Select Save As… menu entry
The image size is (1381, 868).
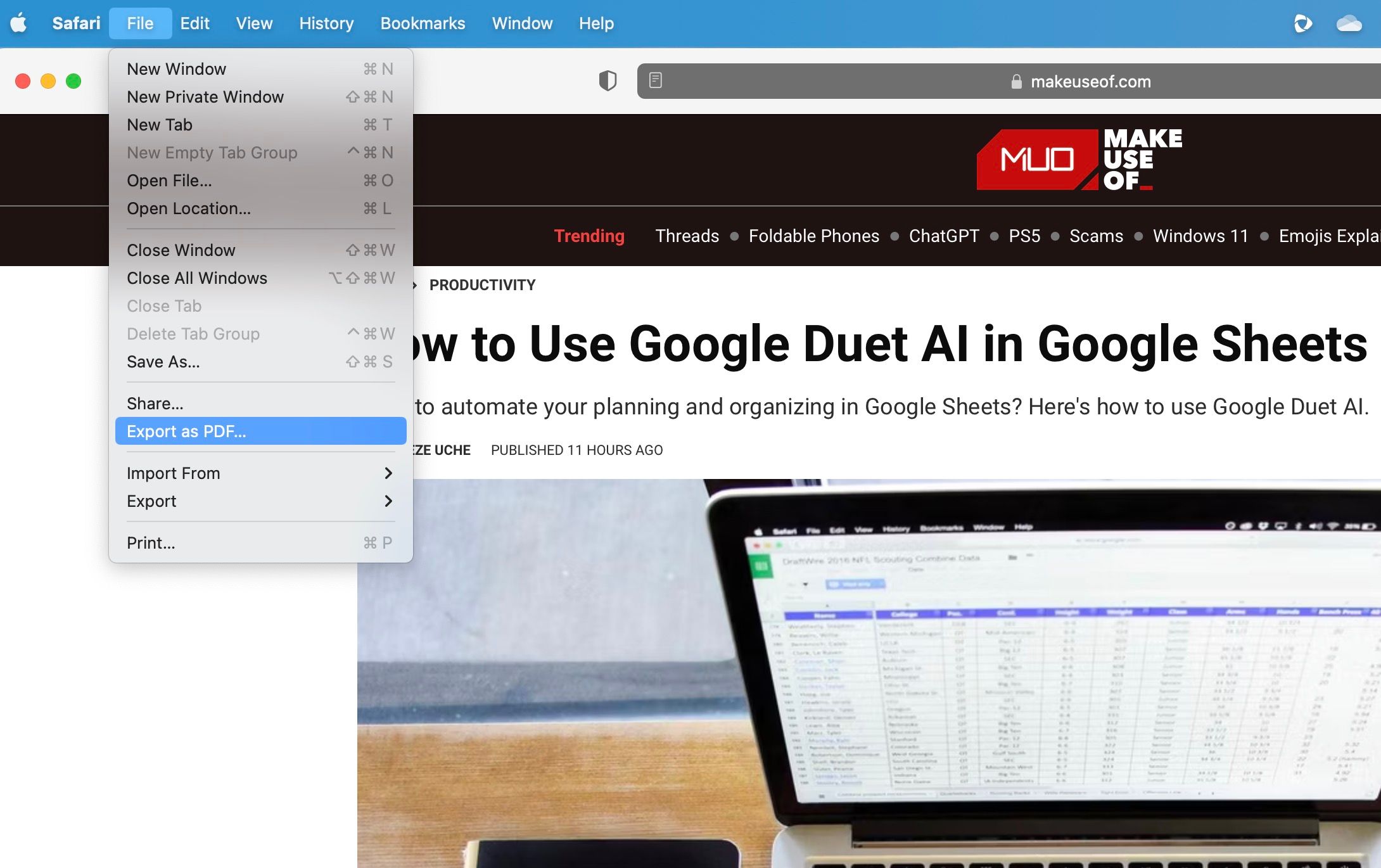tap(163, 362)
